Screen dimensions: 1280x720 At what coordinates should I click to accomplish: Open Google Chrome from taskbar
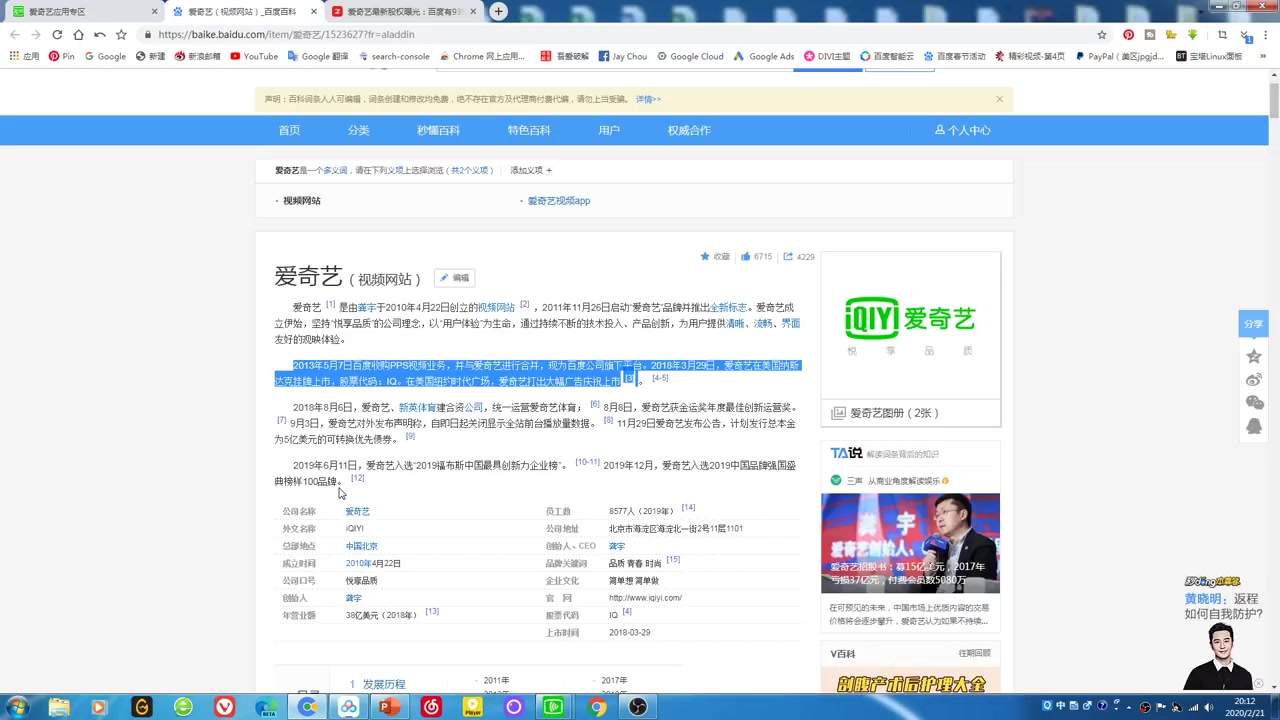tap(596, 707)
